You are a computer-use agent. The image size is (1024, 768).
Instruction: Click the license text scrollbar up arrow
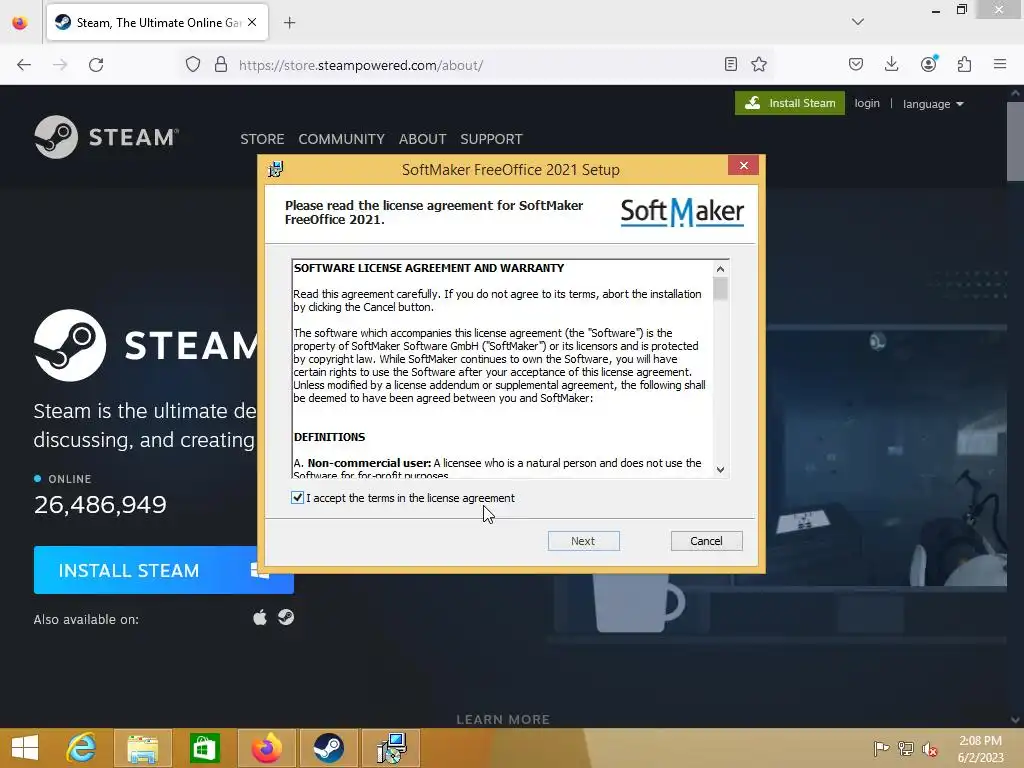click(x=720, y=269)
